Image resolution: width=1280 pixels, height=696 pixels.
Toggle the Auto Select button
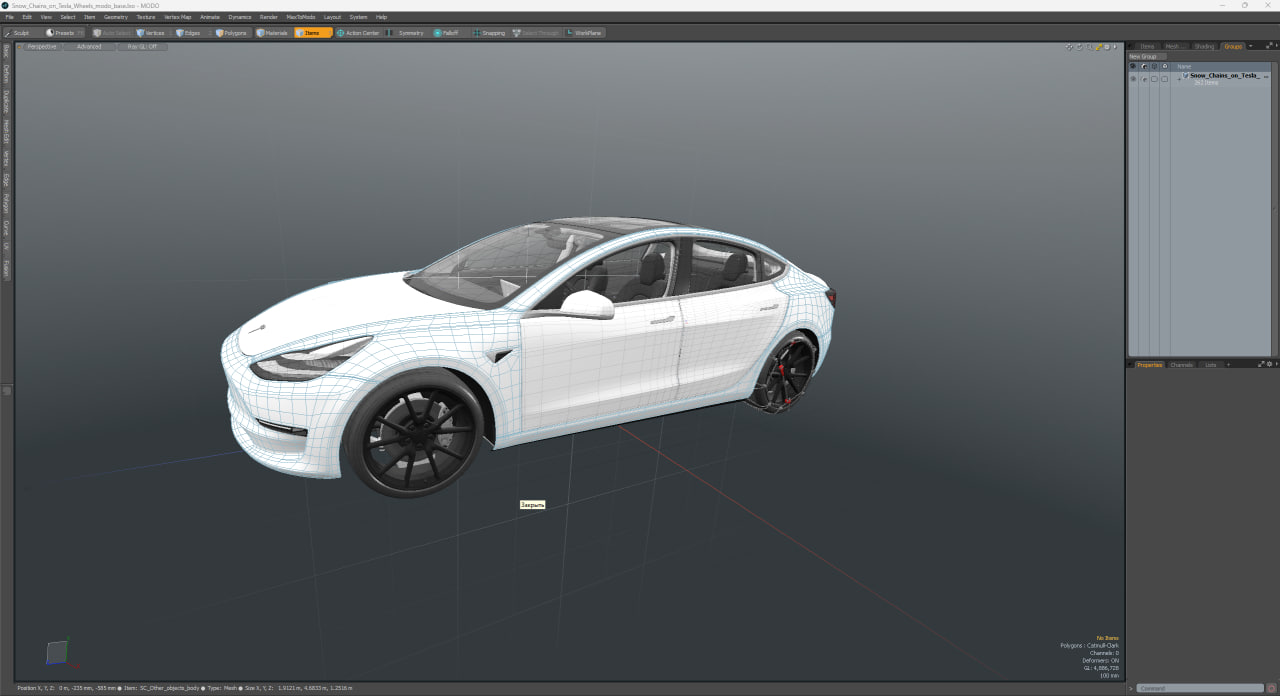[x=112, y=33]
